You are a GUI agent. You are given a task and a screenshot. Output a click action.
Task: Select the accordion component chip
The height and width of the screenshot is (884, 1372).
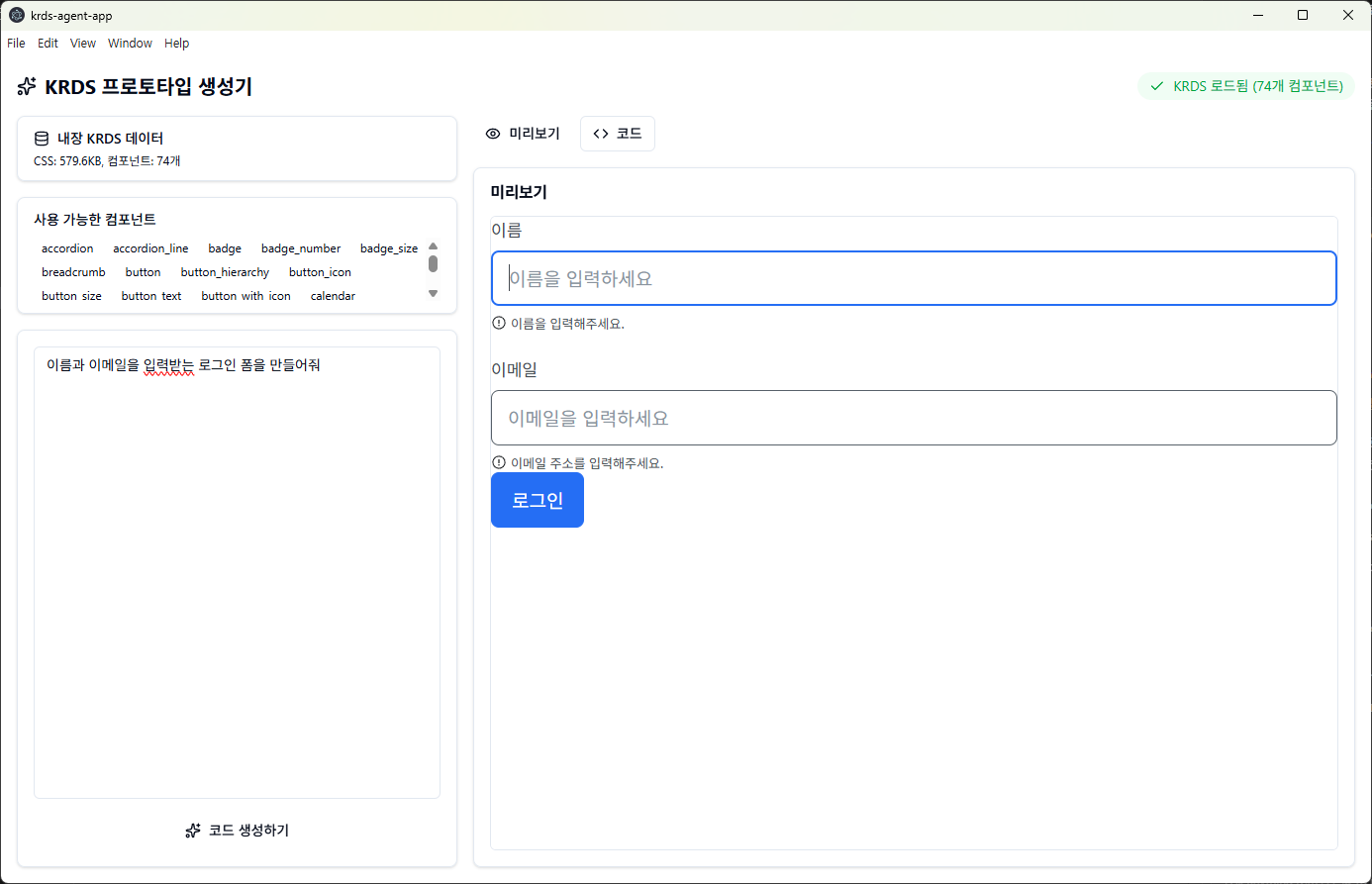point(67,248)
